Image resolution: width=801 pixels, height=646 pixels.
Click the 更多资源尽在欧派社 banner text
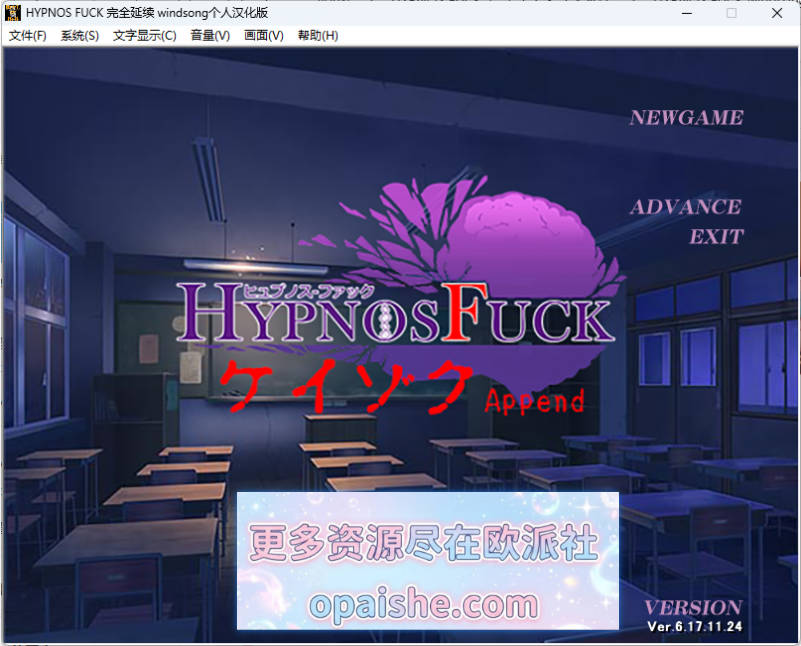[x=423, y=542]
